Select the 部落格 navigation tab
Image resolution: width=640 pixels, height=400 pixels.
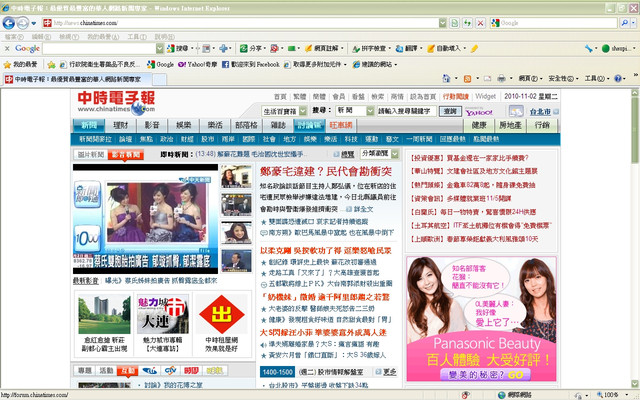click(x=247, y=125)
